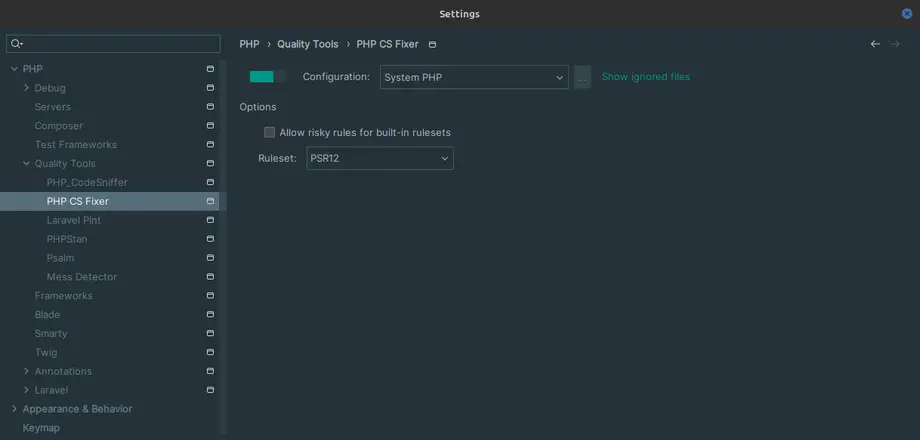Click the project-level icon beside Mess Detector
This screenshot has width=920, height=440.
click(210, 276)
